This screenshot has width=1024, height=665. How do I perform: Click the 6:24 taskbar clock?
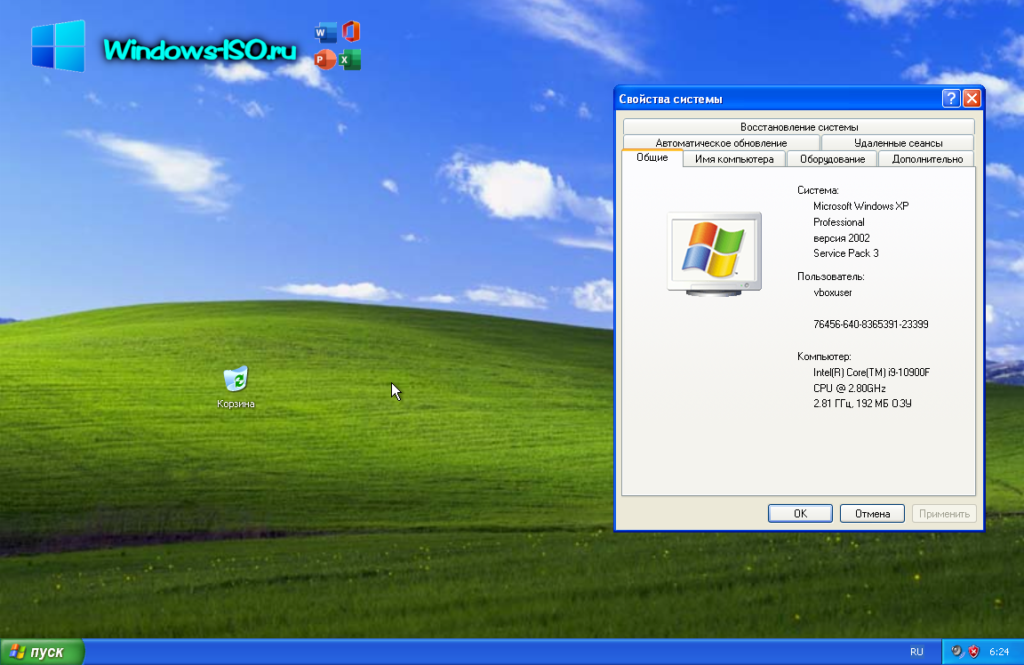coord(999,651)
